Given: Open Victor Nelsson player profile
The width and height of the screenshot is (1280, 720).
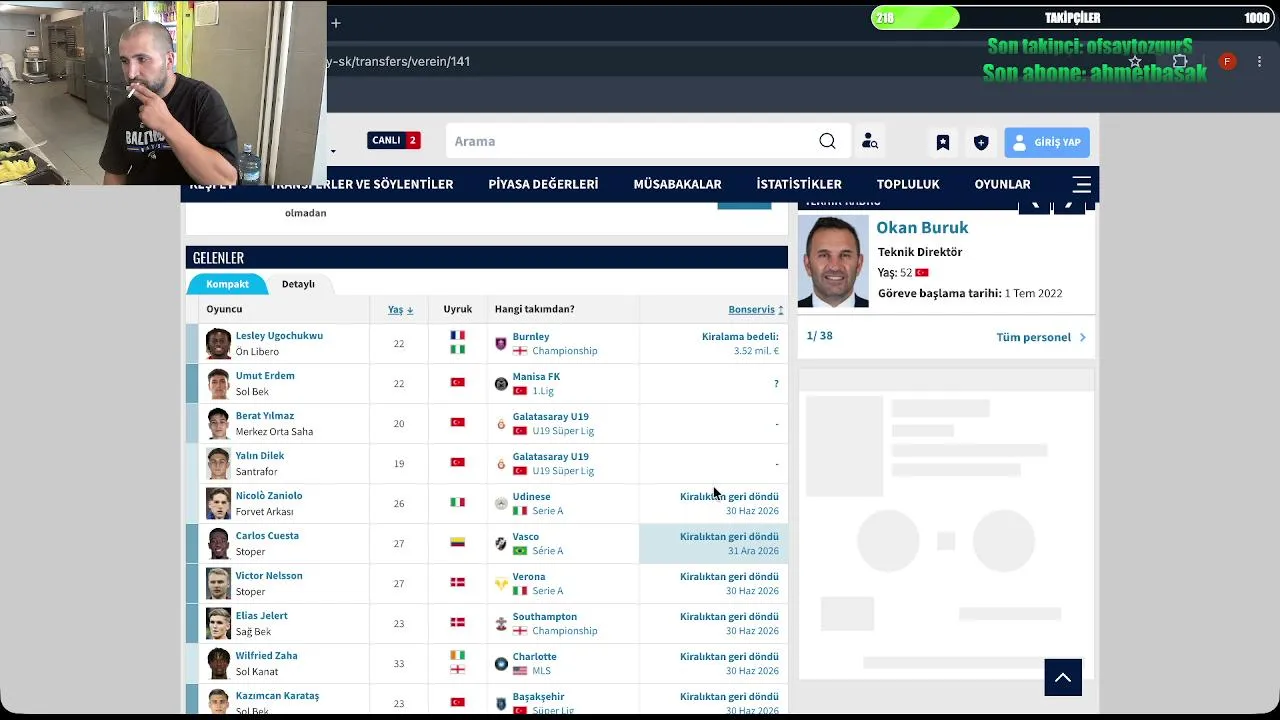Looking at the screenshot, I should (269, 576).
